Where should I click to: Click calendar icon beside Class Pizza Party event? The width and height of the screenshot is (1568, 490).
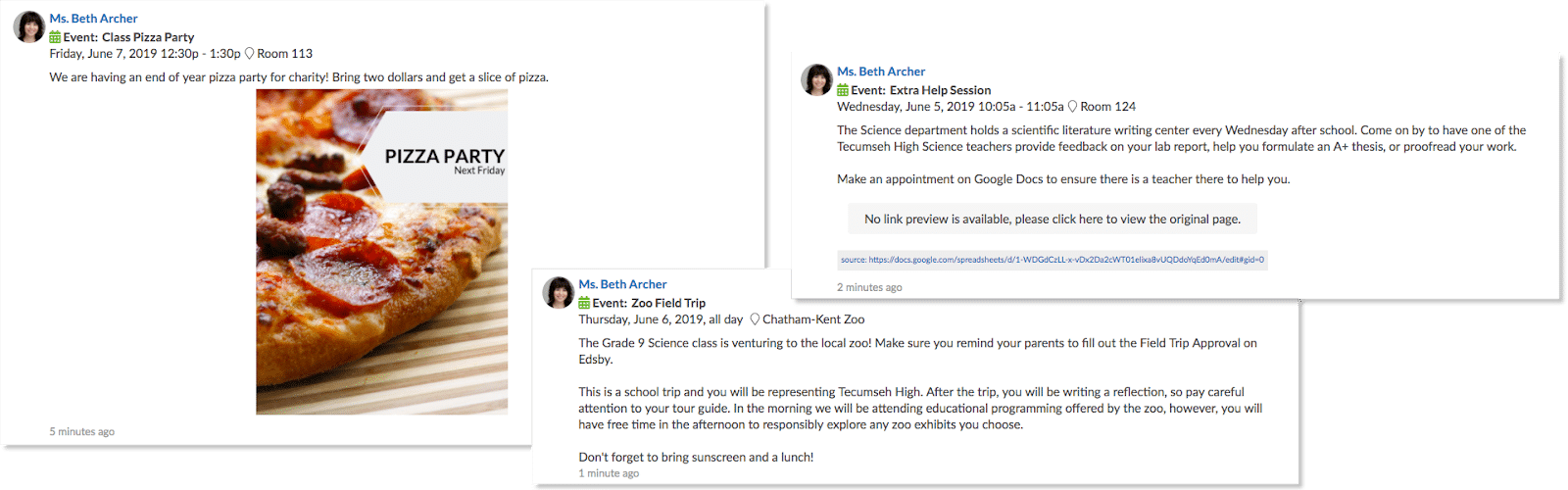[x=55, y=37]
